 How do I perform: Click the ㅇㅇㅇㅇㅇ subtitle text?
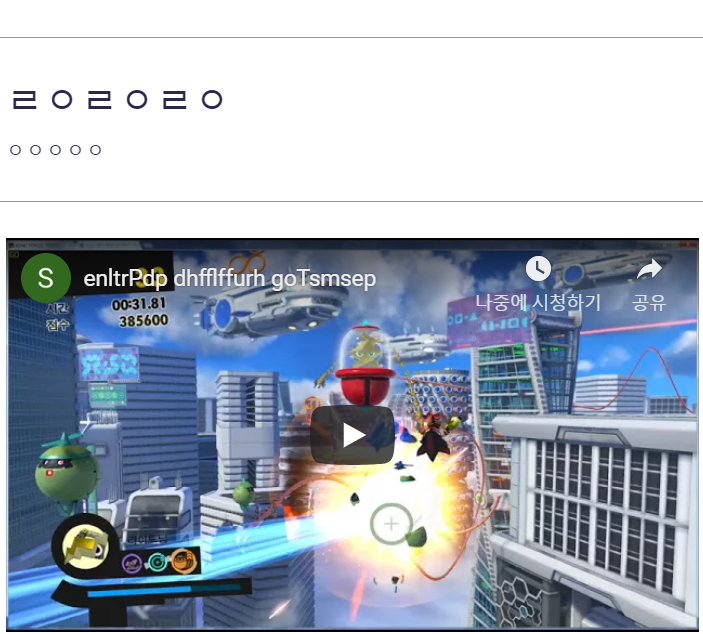click(x=56, y=150)
